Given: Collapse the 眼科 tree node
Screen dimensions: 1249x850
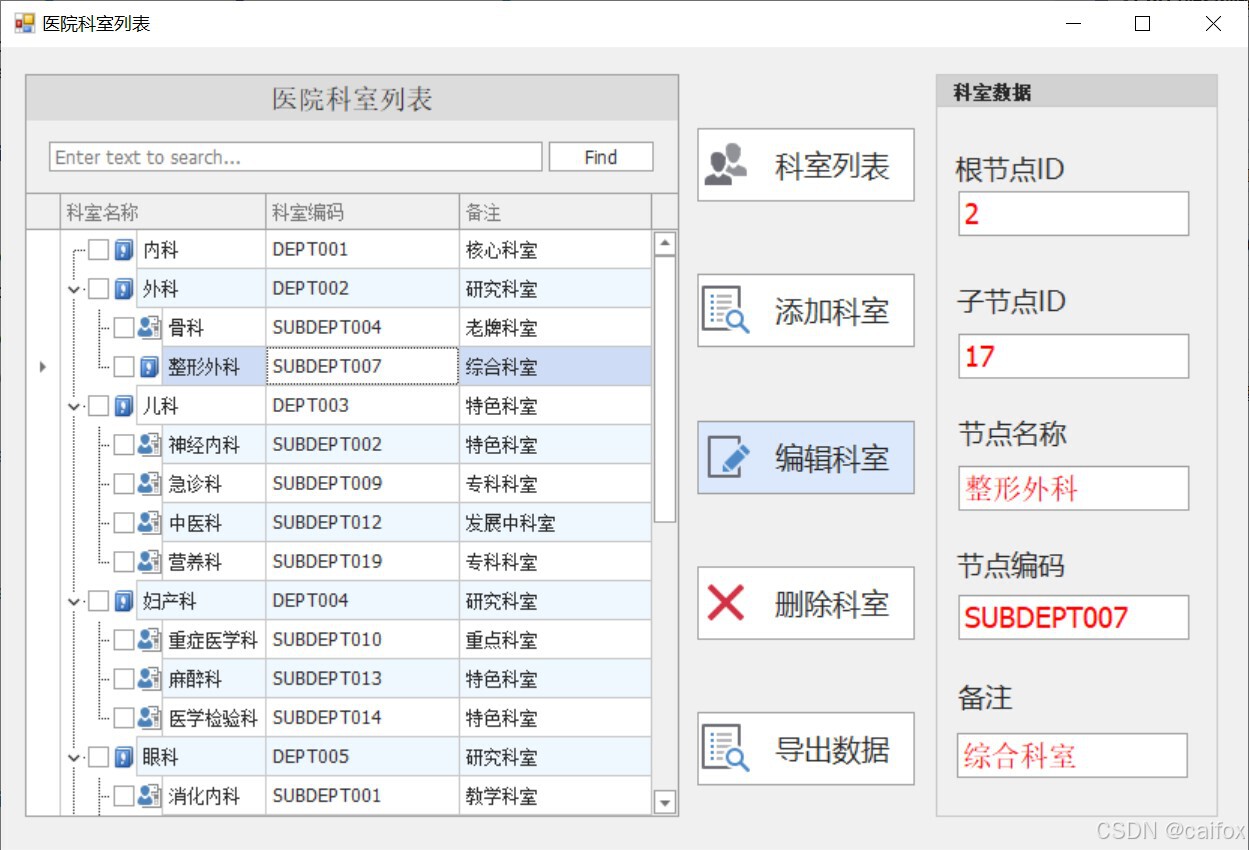Looking at the screenshot, I should pos(73,758).
